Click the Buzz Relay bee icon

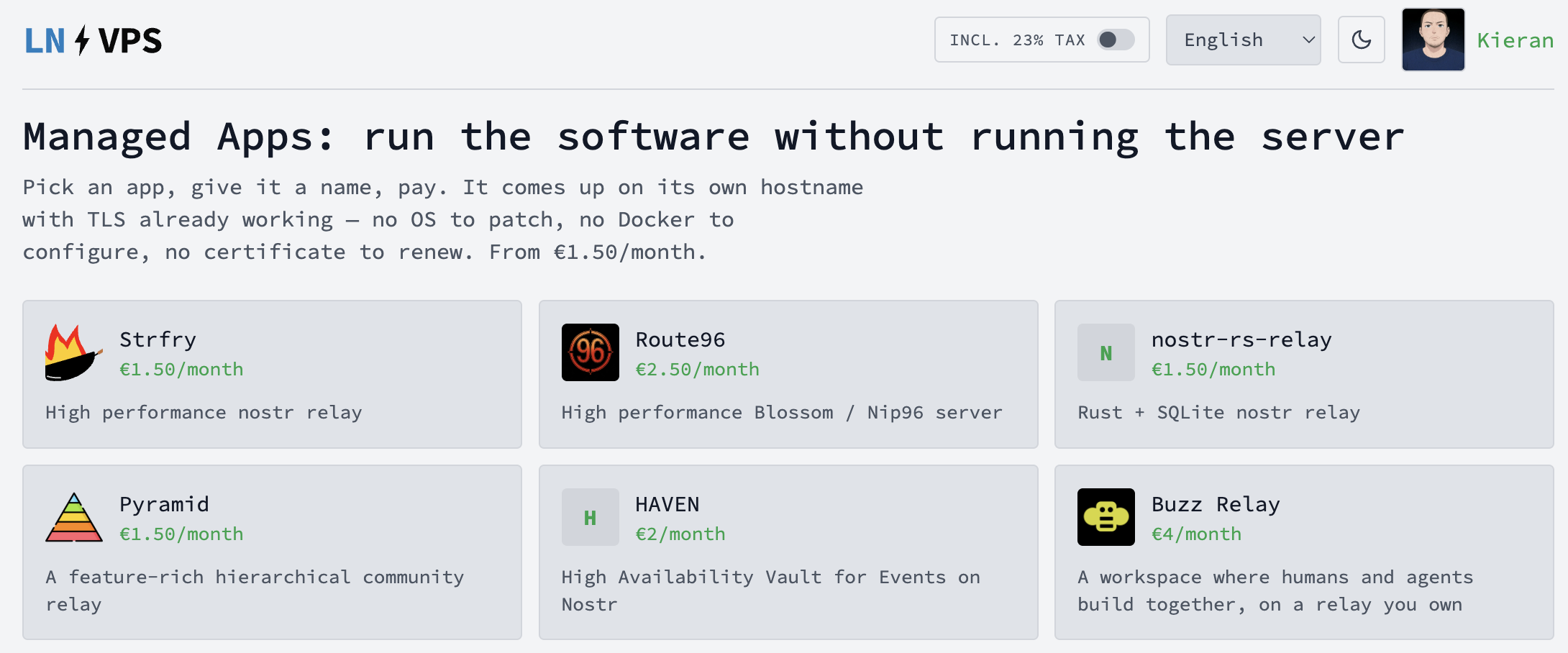coord(1106,517)
